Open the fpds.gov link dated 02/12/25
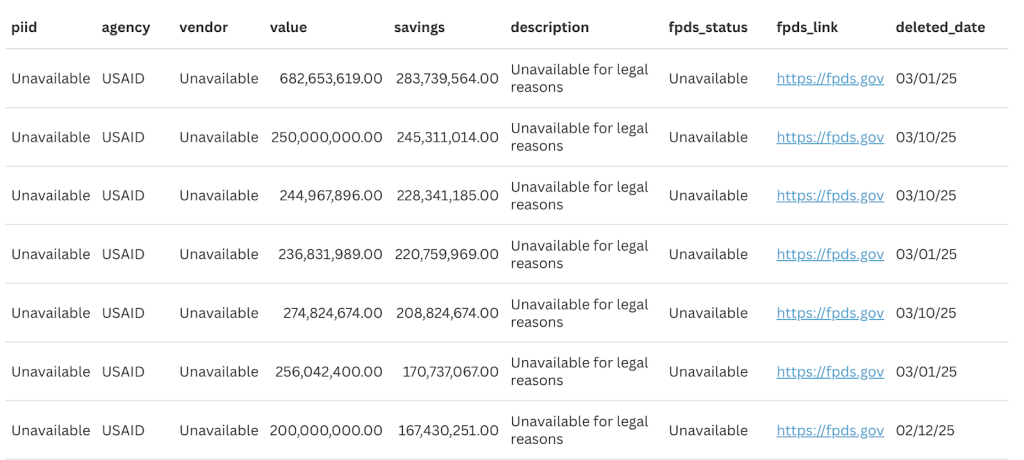1024x460 pixels. click(830, 431)
